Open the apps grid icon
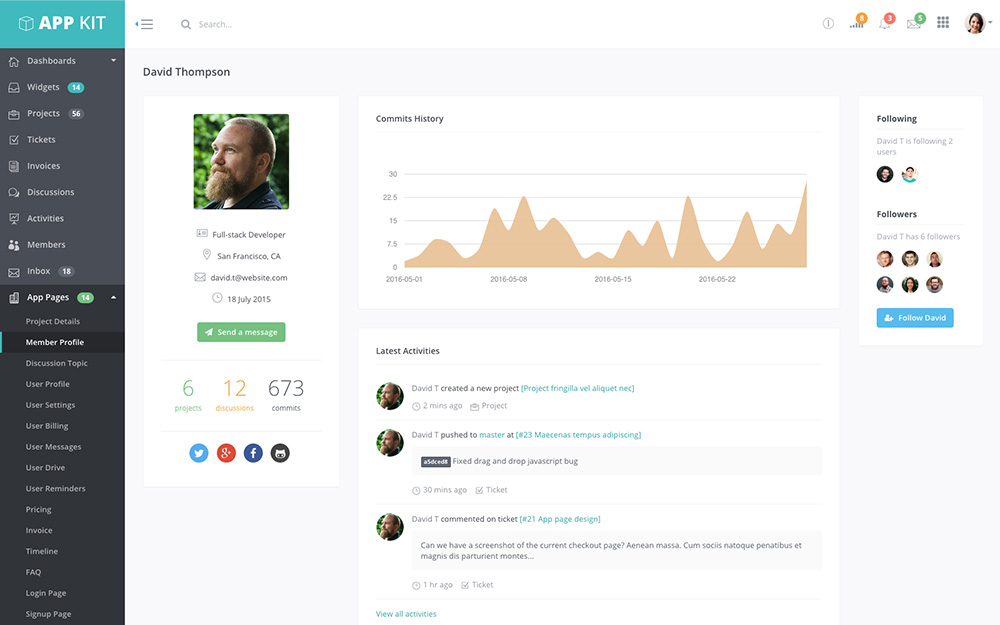The image size is (1000, 625). 943,23
